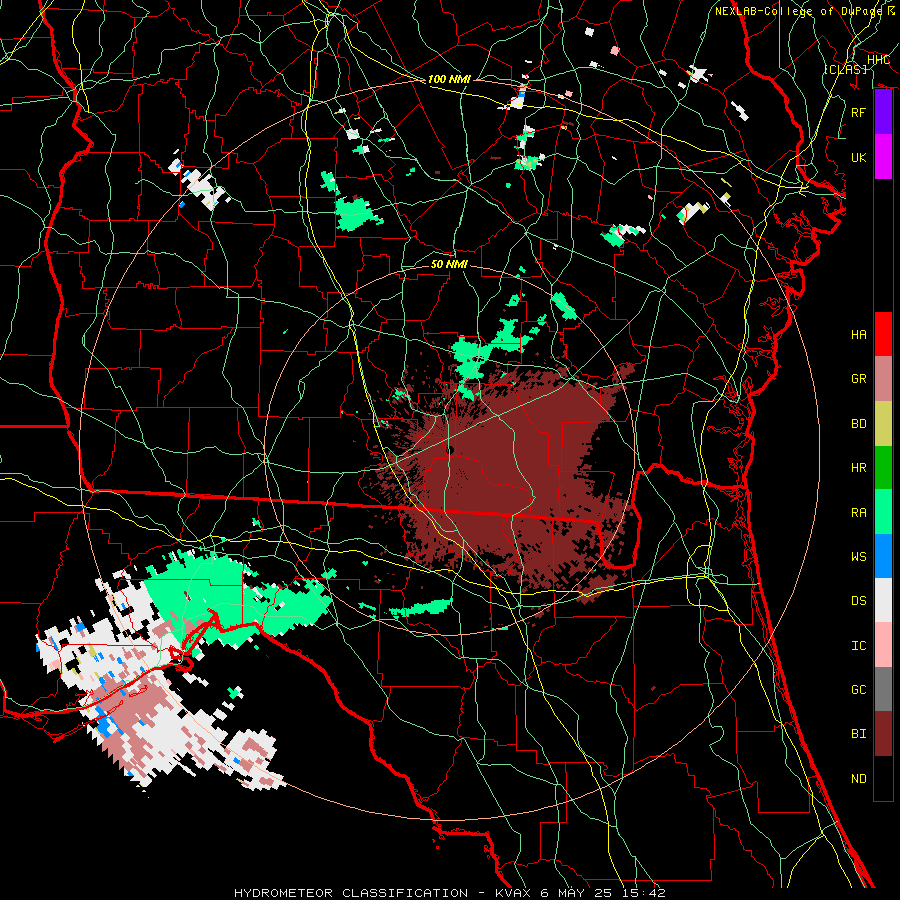Viewport: 900px width, 900px height.
Task: Click the BI legend label
Action: (859, 734)
